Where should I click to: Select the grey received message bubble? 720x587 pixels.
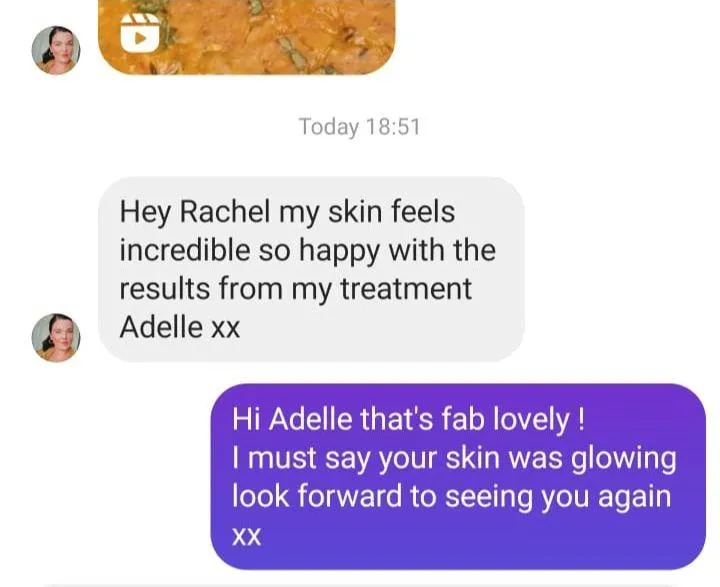click(x=311, y=269)
